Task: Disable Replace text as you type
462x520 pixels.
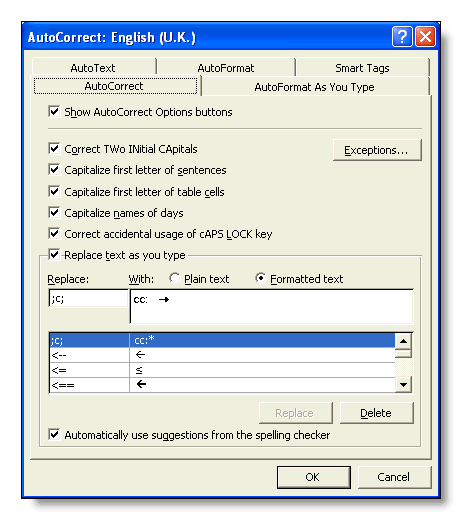Action: (54, 255)
